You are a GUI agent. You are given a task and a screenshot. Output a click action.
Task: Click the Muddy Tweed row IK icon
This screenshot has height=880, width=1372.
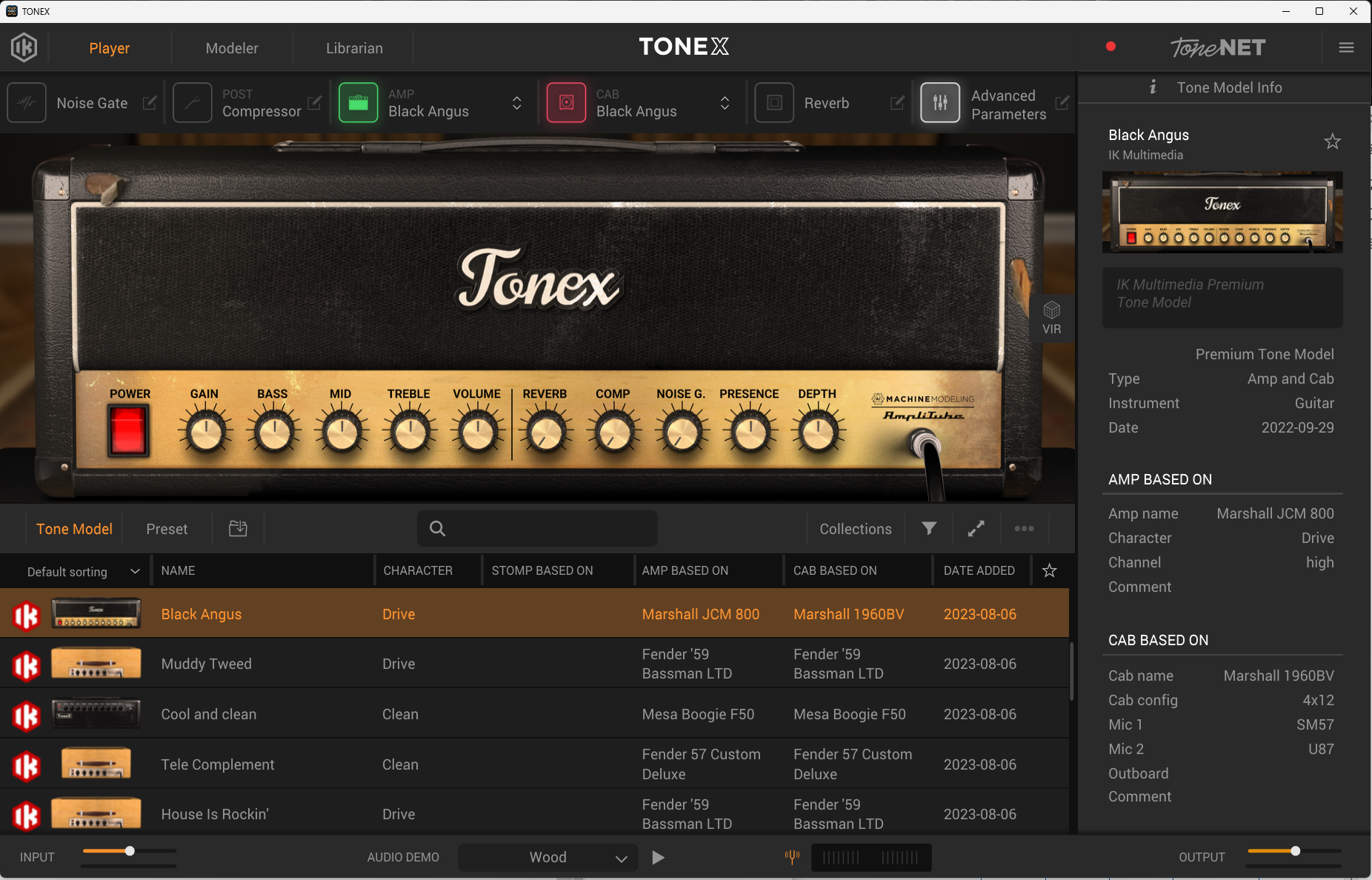(x=26, y=665)
